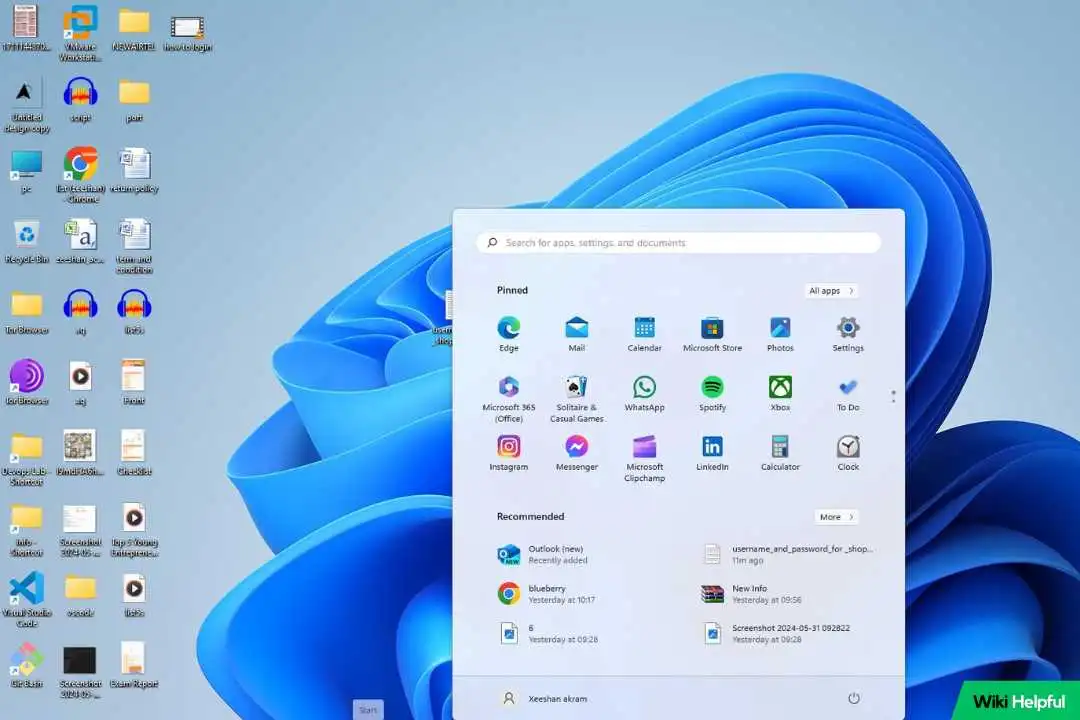Select the Exam Report file

pyautogui.click(x=134, y=666)
